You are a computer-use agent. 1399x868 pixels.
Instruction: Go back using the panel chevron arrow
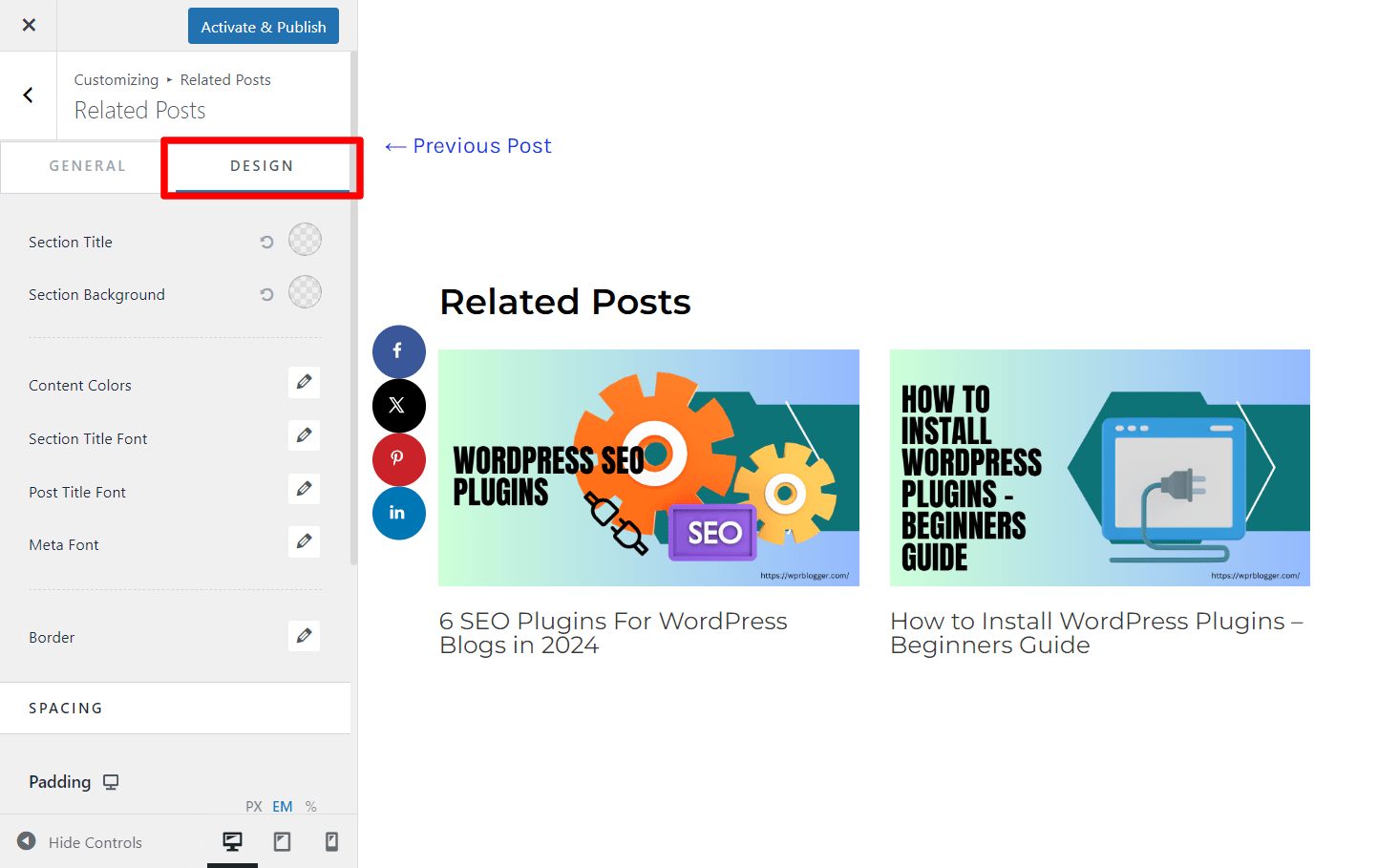(28, 95)
